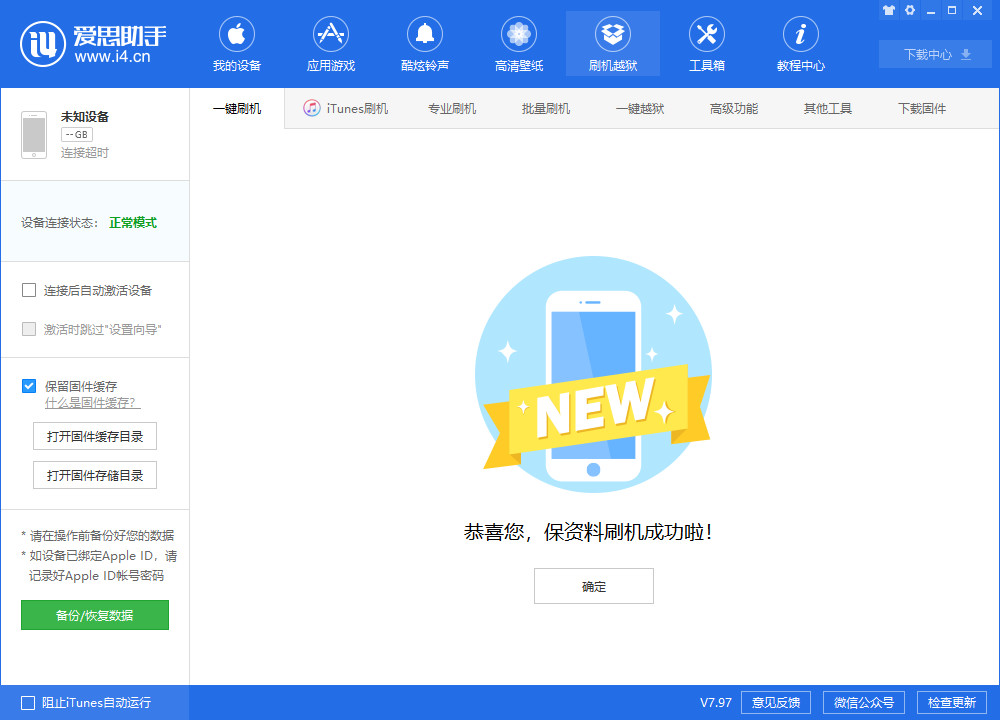Open the 下载固件 tab
The image size is (1000, 720).
pos(922,108)
